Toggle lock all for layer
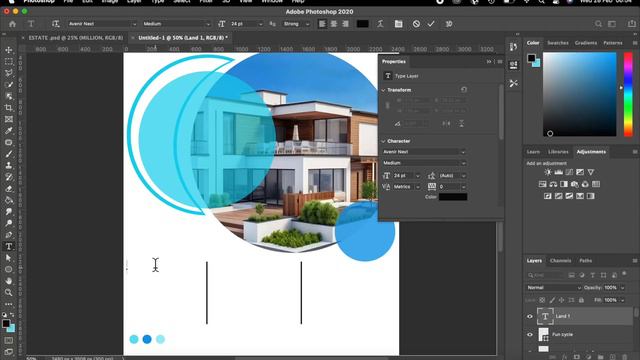Image resolution: width=640 pixels, height=360 pixels. pos(581,300)
